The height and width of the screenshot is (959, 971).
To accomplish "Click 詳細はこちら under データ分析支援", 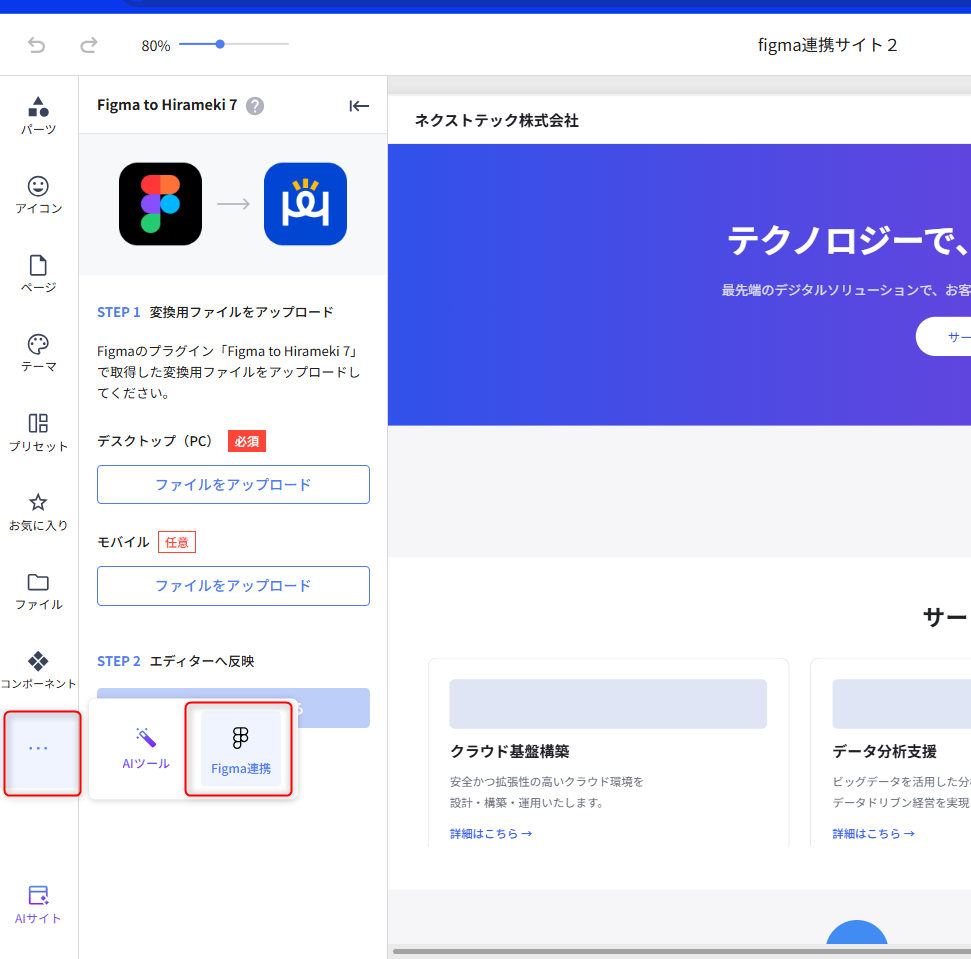I will pos(874,833).
